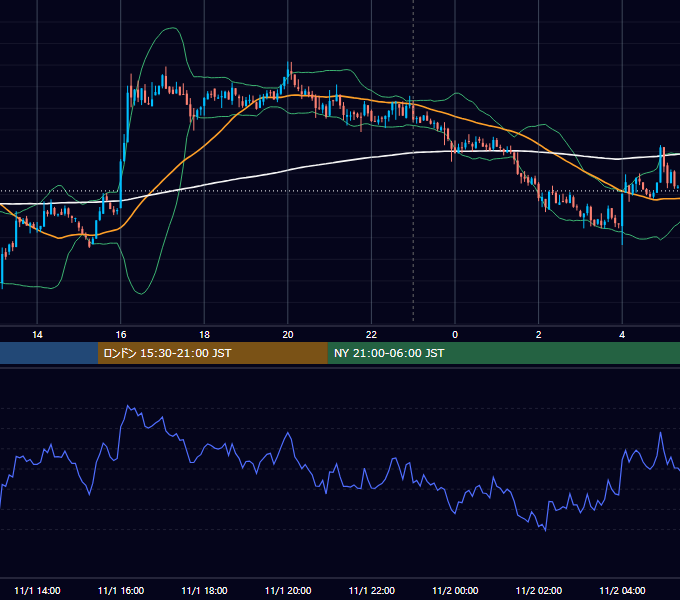The width and height of the screenshot is (680, 600).
Task: Click the 0 hour label on the price chart axis
Action: pyautogui.click(x=455, y=335)
